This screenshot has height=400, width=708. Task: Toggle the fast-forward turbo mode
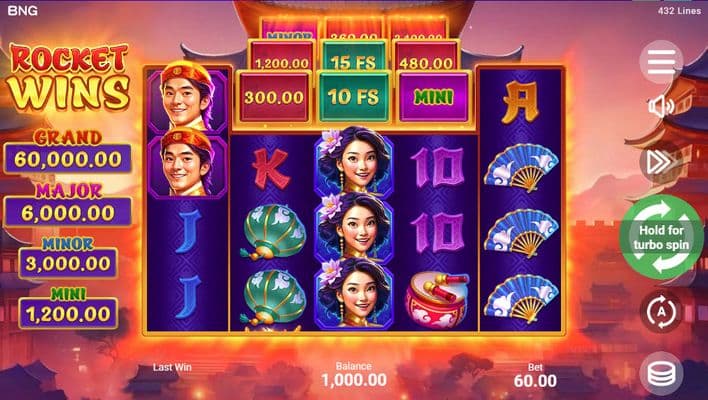point(661,162)
